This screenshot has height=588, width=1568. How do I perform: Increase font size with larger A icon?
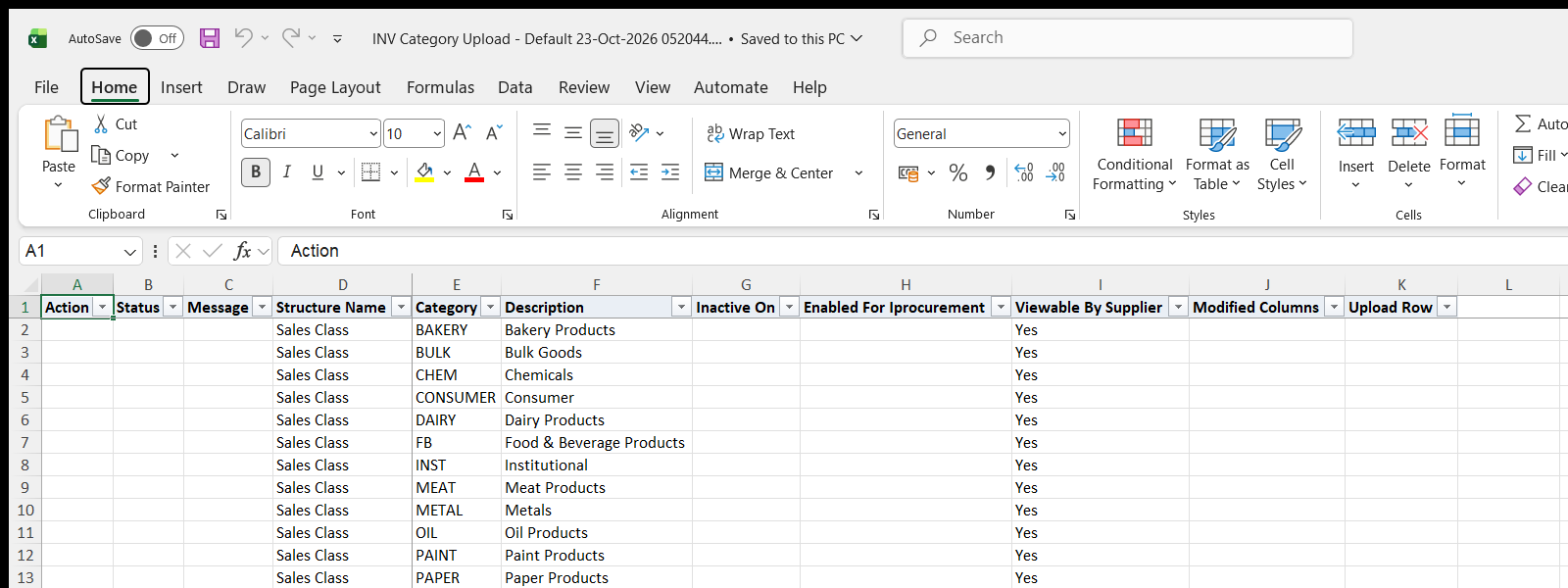463,132
